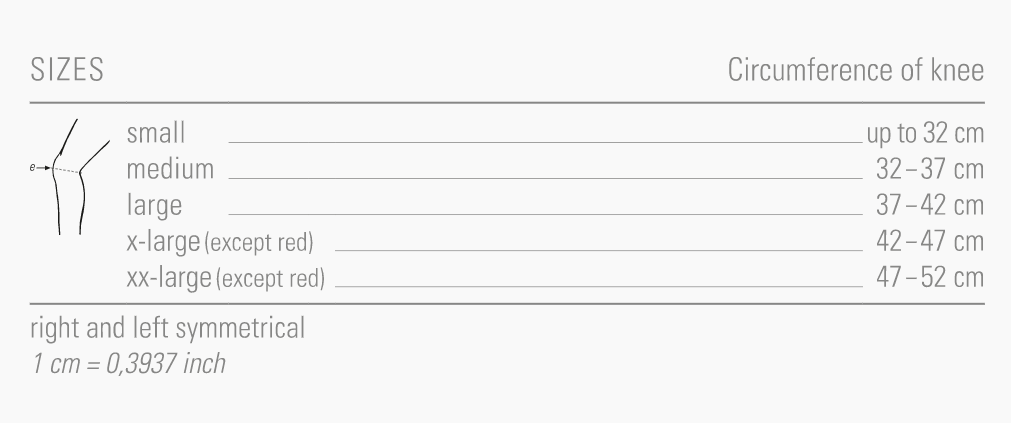Click the '37–42 cm' measurement

click(930, 206)
